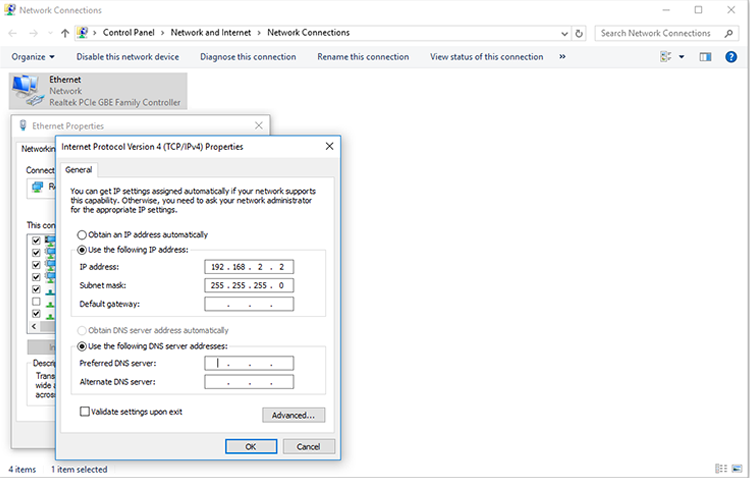This screenshot has width=750, height=478.
Task: Open the Organize dropdown menu
Action: [x=33, y=57]
